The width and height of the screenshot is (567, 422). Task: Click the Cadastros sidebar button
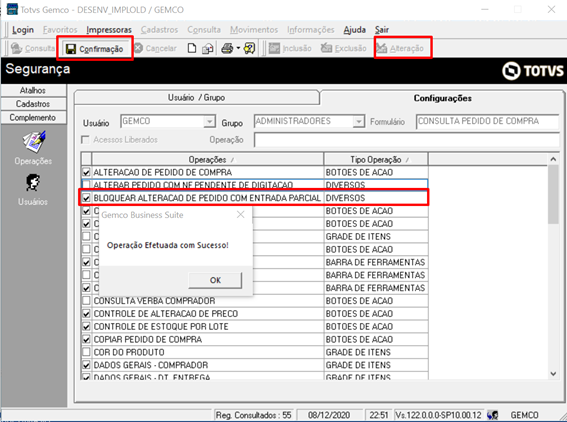point(33,104)
